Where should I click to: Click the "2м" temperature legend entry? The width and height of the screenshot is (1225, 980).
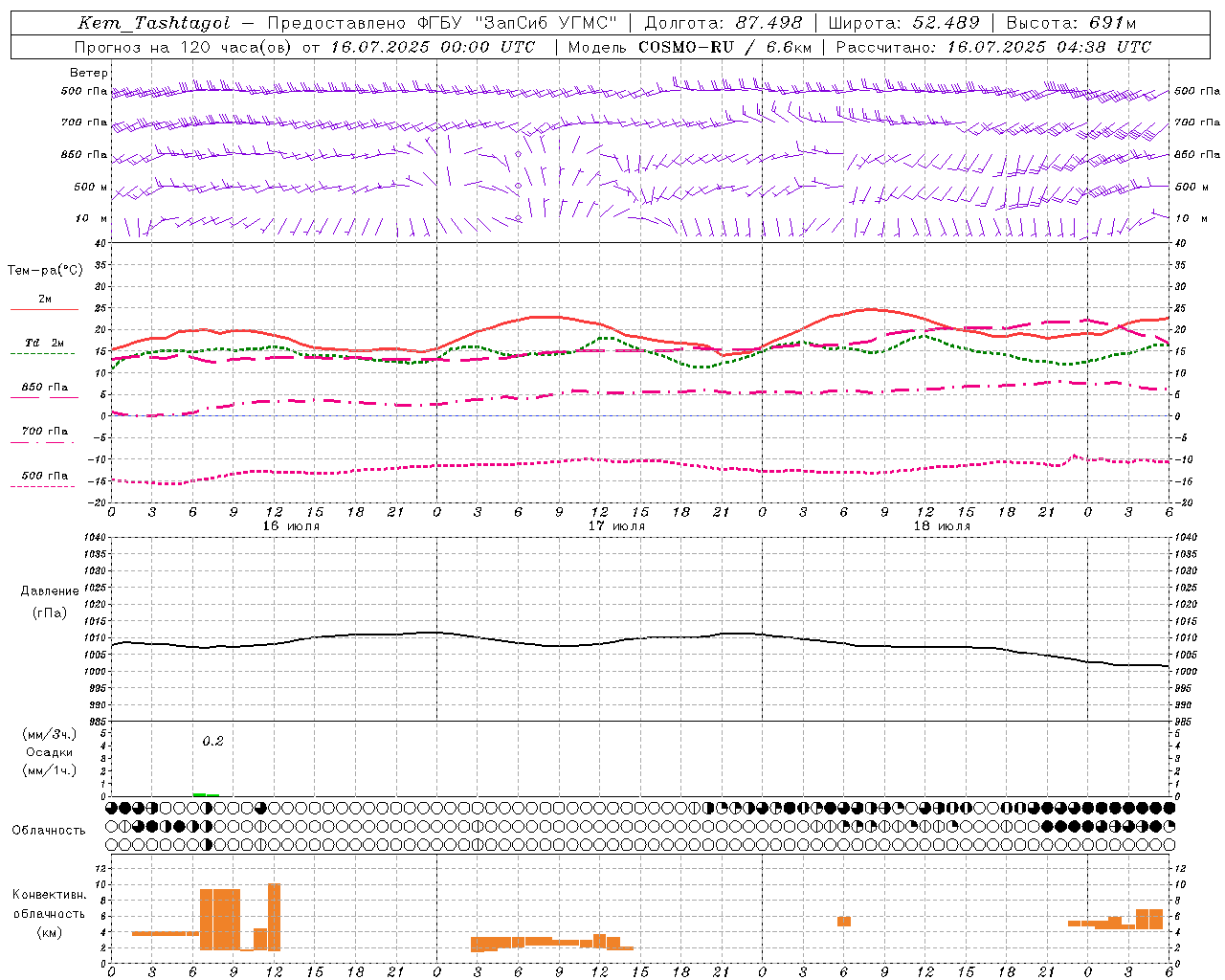[x=45, y=299]
